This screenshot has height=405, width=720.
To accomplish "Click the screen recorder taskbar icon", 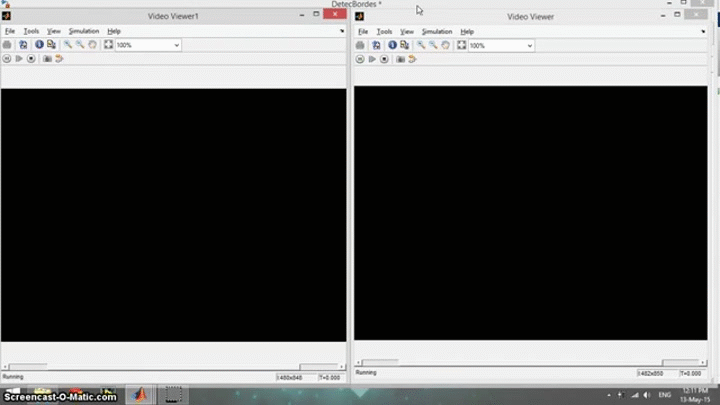I will tap(173, 394).
